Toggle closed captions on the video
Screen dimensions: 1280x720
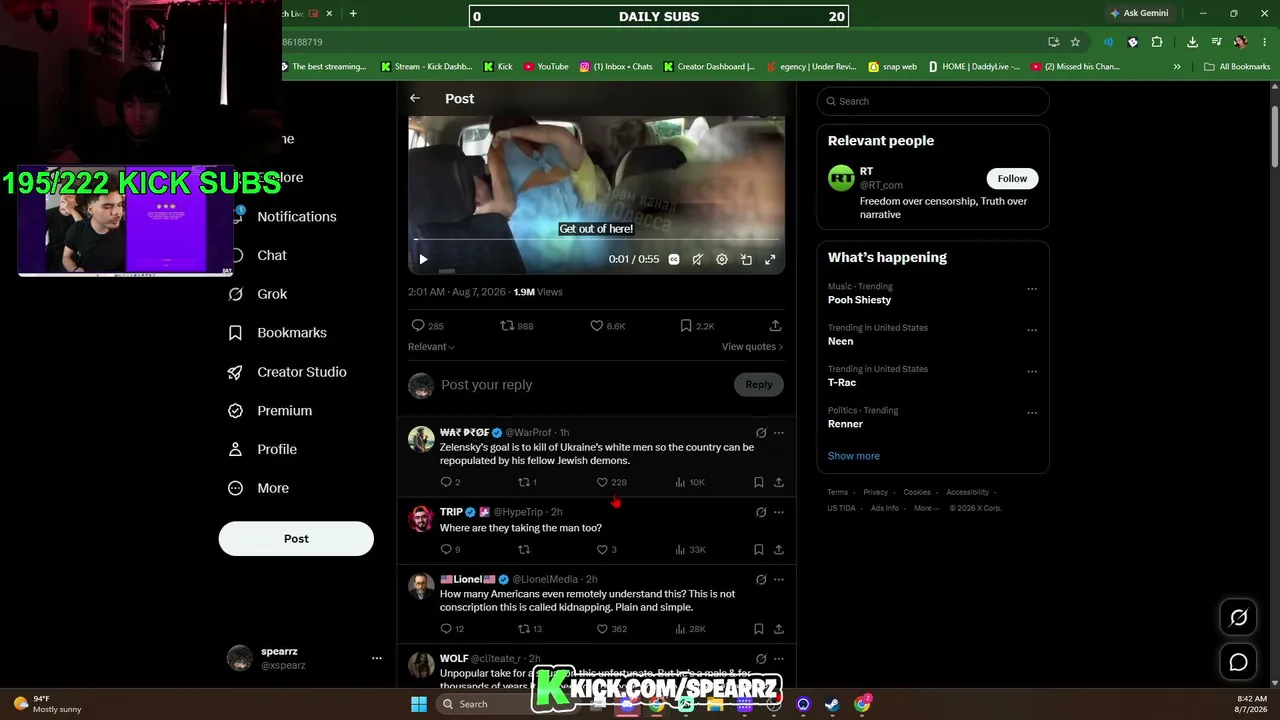[x=674, y=259]
